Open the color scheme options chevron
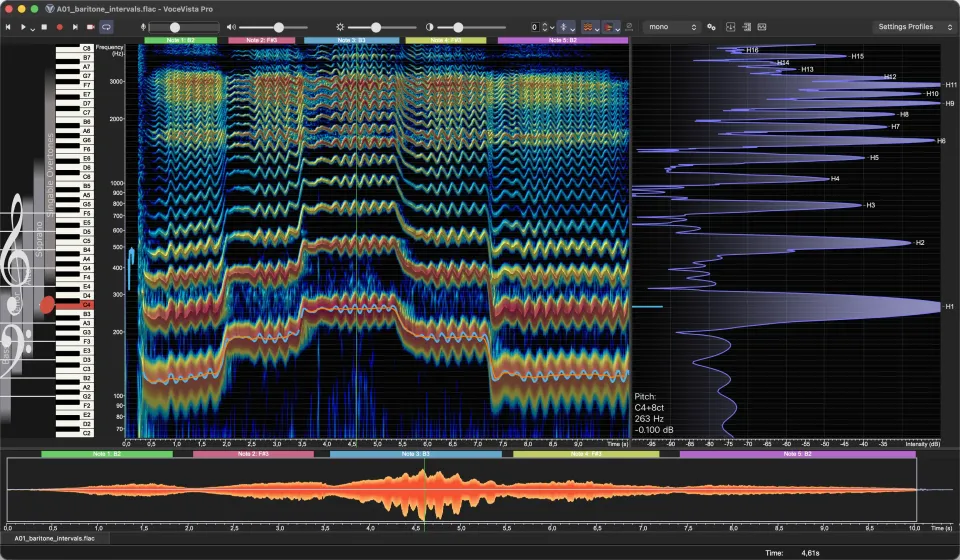The image size is (960, 560). (617, 28)
